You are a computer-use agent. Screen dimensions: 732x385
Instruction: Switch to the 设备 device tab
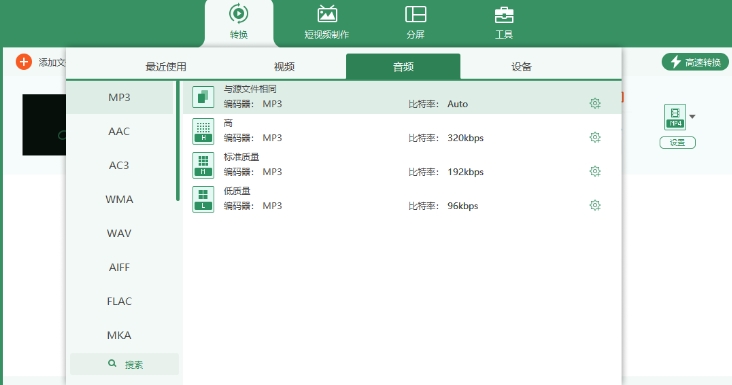[521, 67]
